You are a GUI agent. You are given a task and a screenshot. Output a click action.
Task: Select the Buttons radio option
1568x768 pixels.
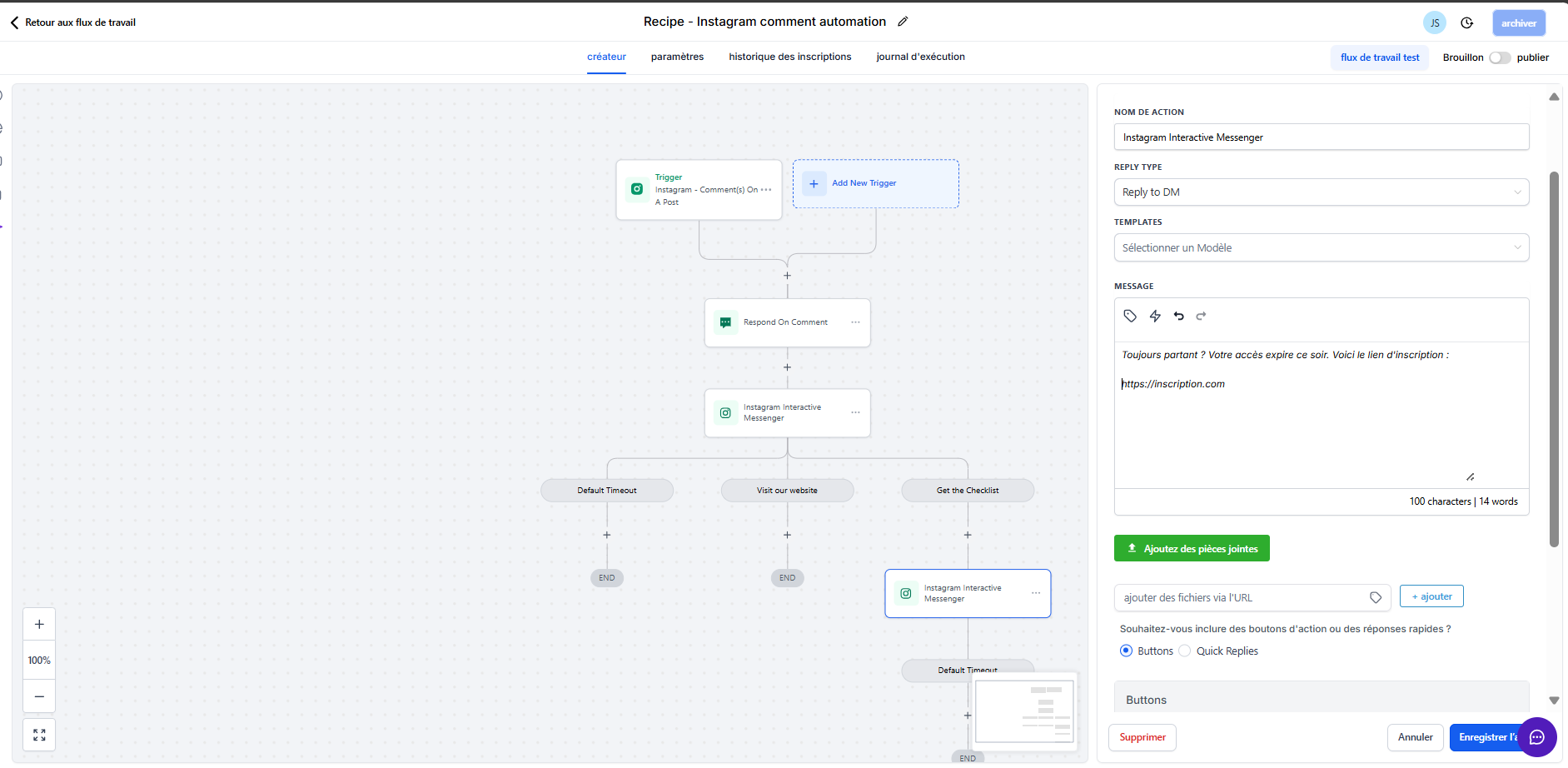coord(1127,651)
